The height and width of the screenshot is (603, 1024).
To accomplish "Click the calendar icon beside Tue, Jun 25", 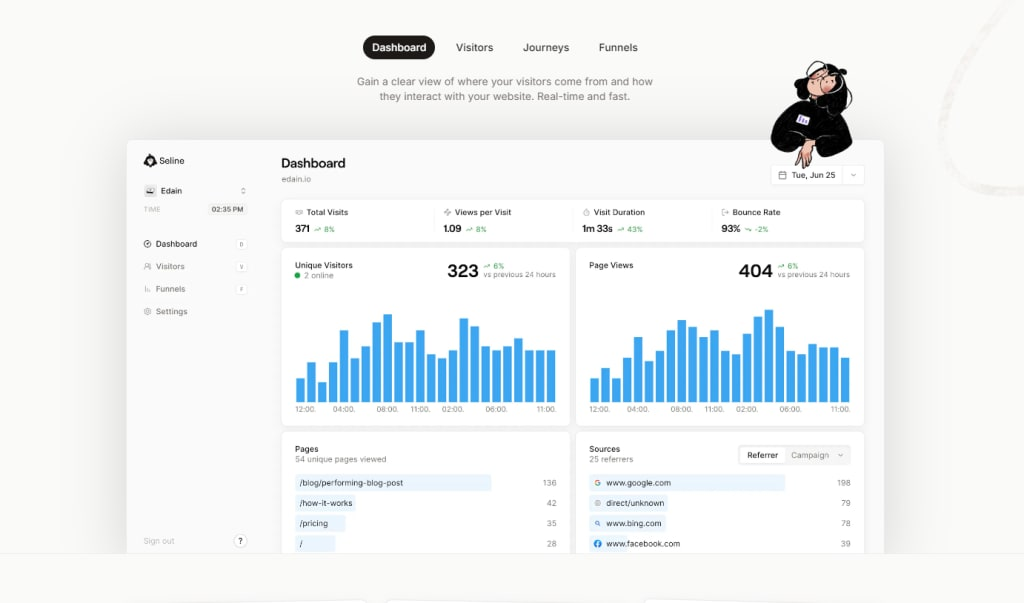I will [782, 175].
